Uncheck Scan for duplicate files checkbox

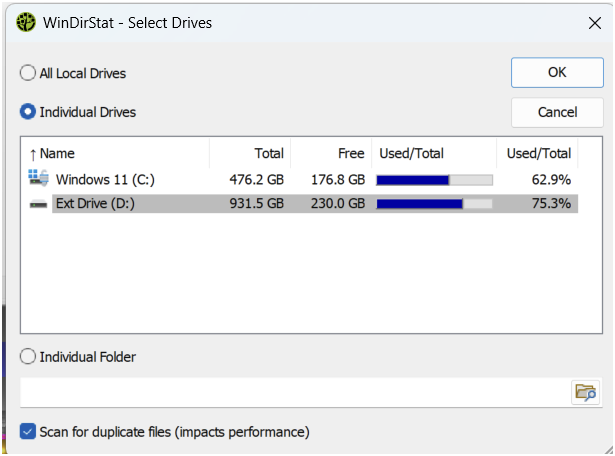(x=28, y=432)
